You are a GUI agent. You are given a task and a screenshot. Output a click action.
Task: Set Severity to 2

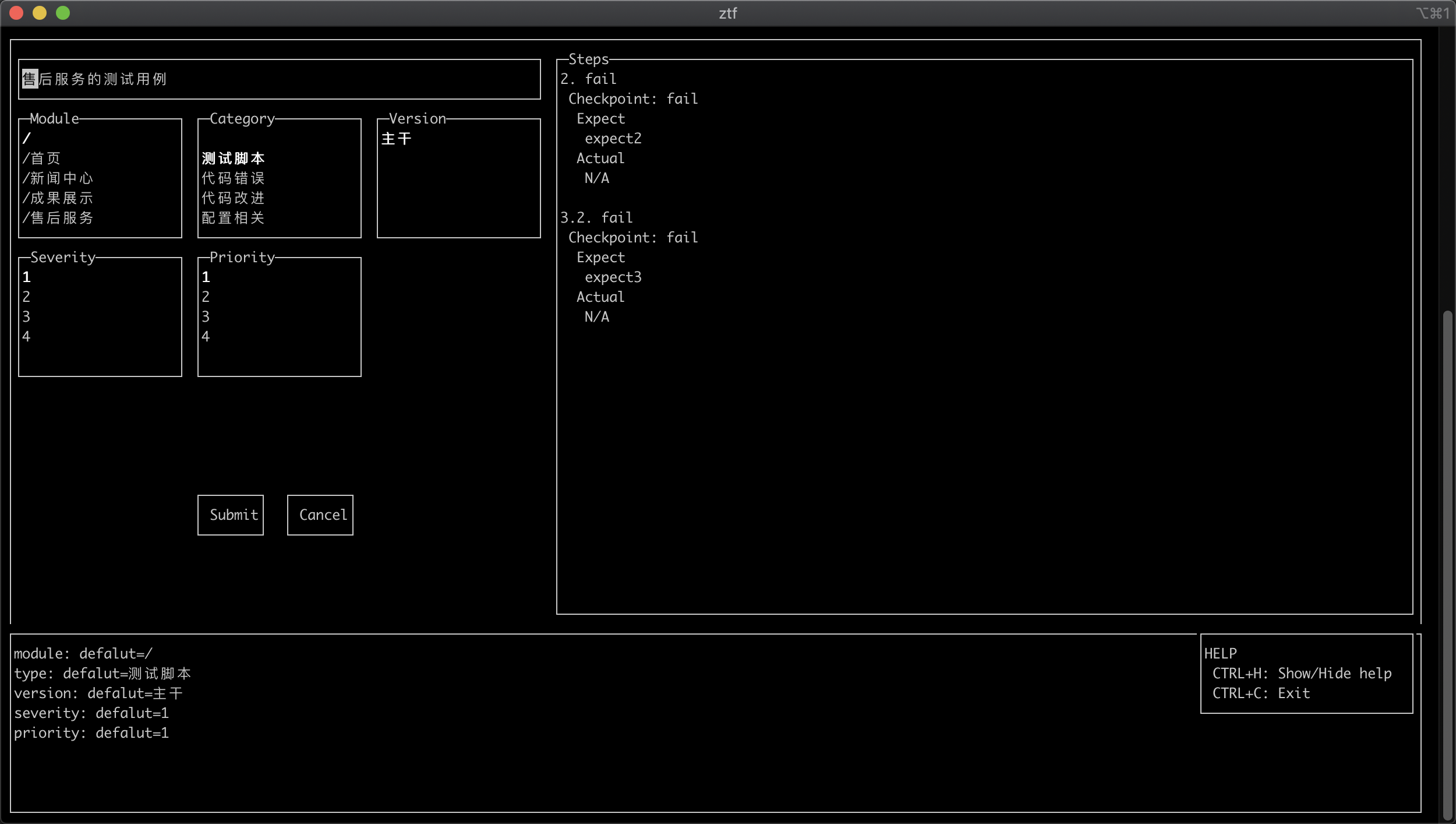coord(26,297)
